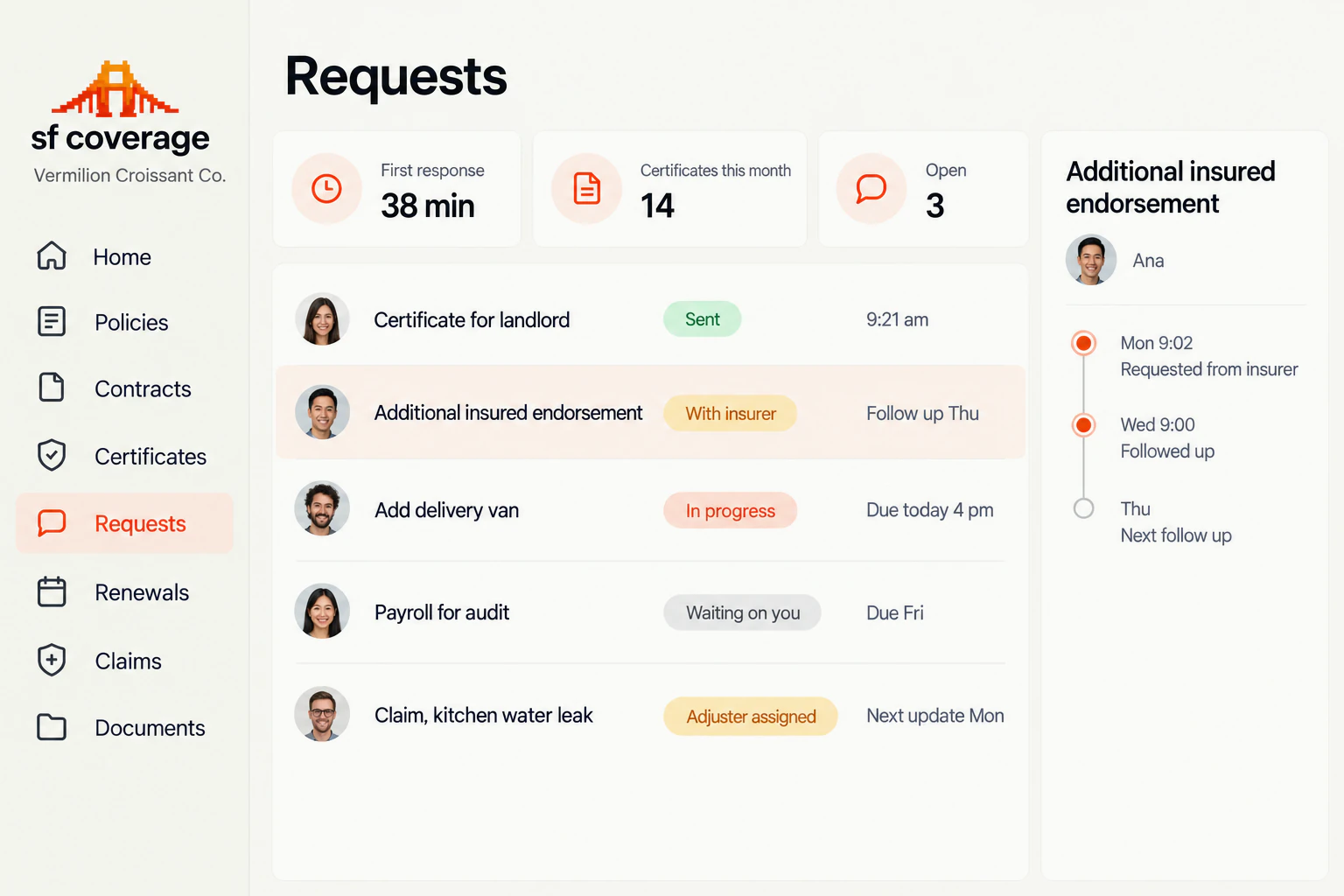Image resolution: width=1344 pixels, height=896 pixels.
Task: Click the Certificates this month document icon
Action: [x=586, y=188]
